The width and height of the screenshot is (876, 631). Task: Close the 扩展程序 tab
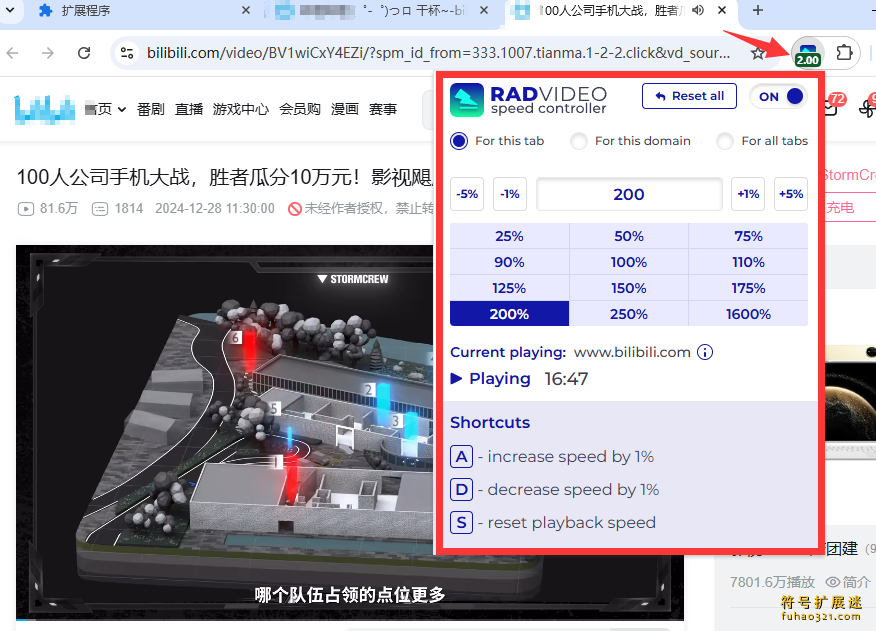[x=246, y=10]
